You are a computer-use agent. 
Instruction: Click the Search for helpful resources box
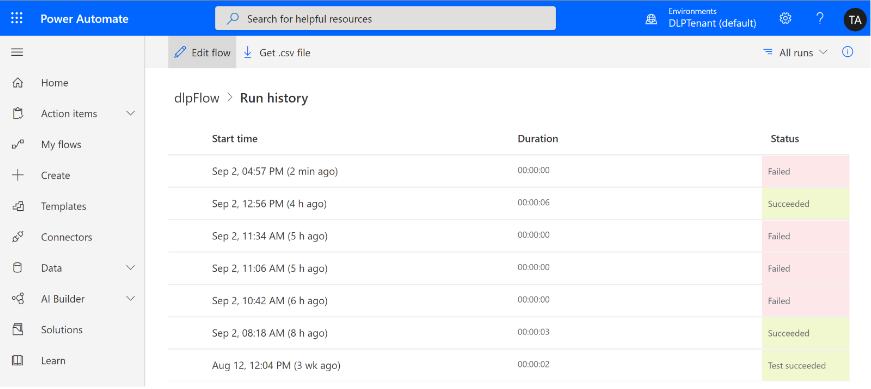385,18
